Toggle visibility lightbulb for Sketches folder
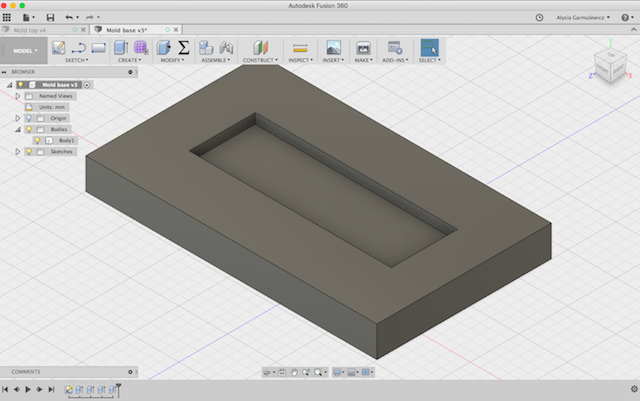Image resolution: width=640 pixels, height=401 pixels. [x=29, y=151]
